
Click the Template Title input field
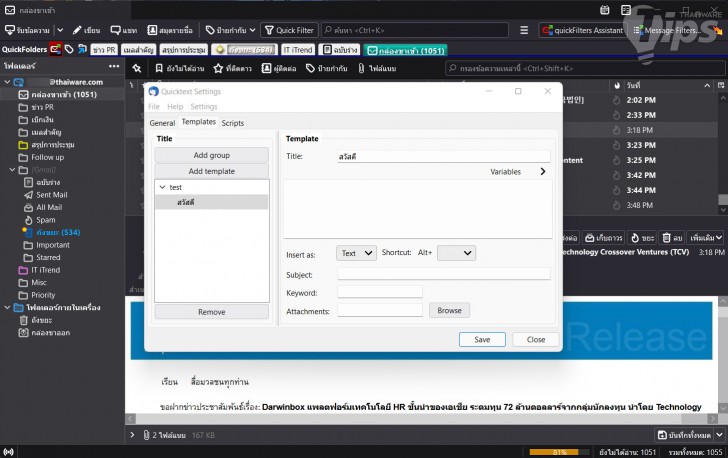click(444, 157)
